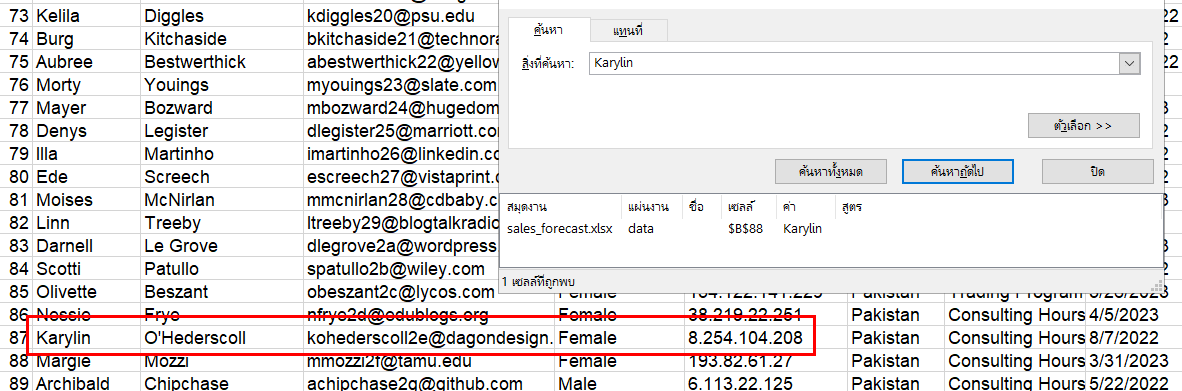
Task: Select cell containing McNirlan
Action: pyautogui.click(x=222, y=200)
